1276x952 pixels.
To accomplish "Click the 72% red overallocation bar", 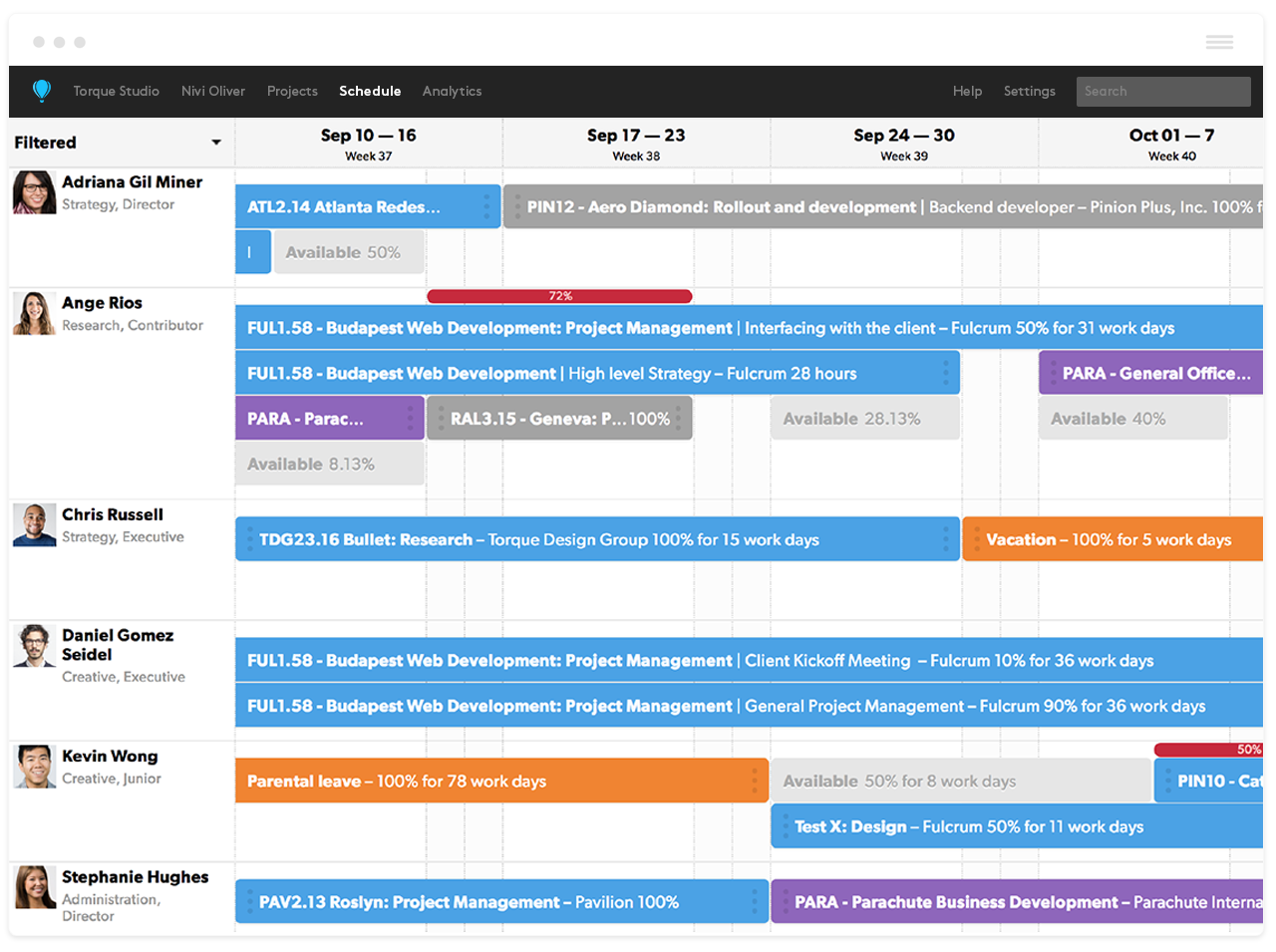I will click(x=559, y=296).
